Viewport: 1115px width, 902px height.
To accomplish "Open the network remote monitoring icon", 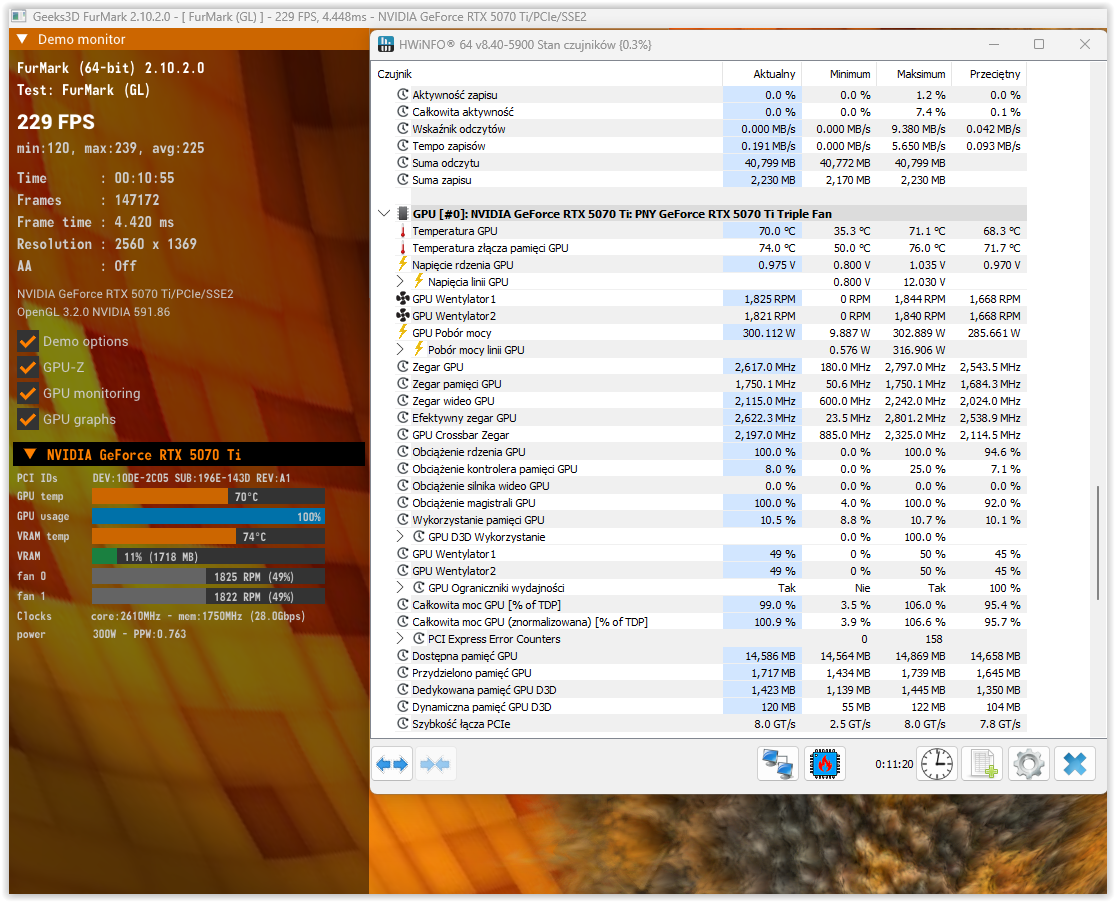I will [x=777, y=764].
